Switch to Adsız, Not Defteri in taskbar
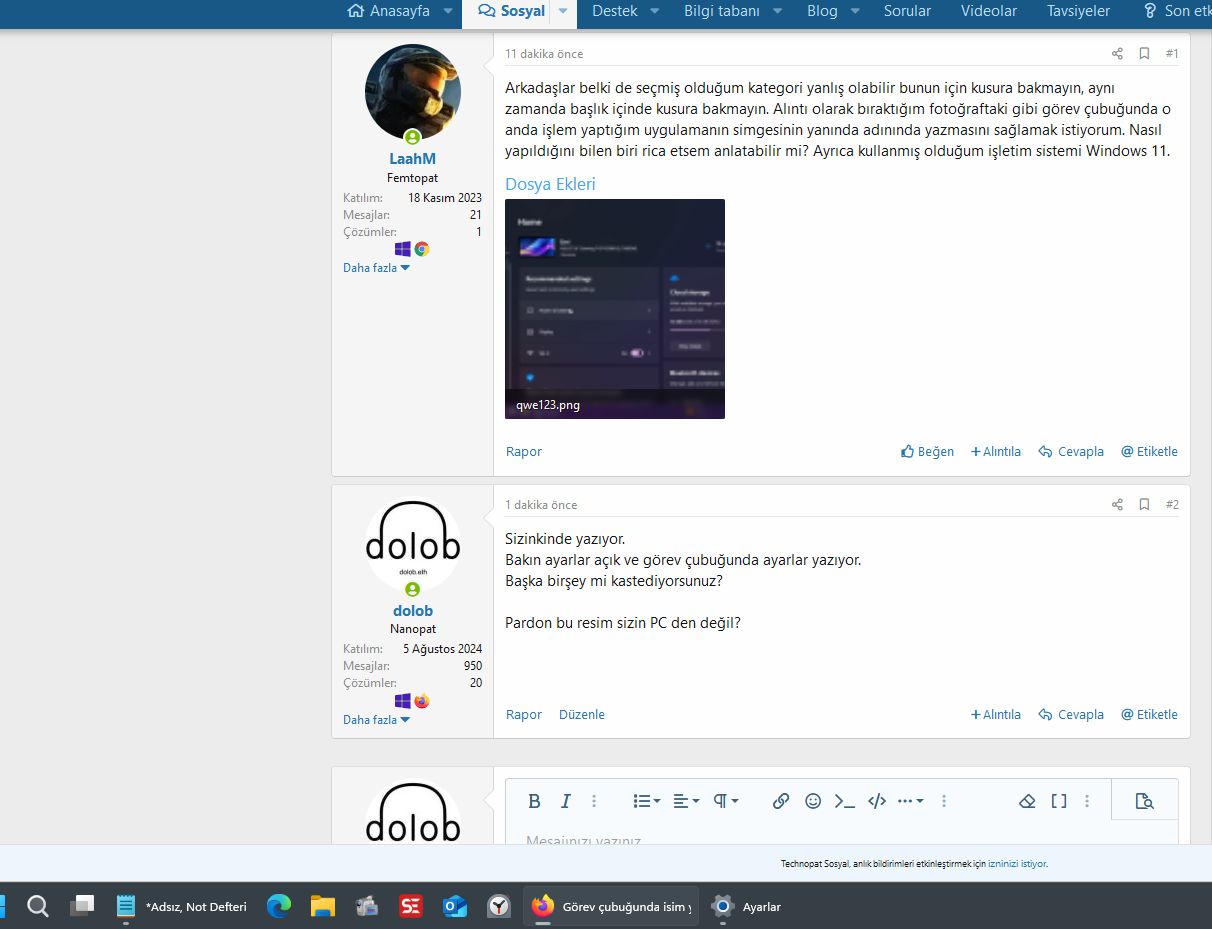The width and height of the screenshot is (1212, 929). tap(182, 906)
